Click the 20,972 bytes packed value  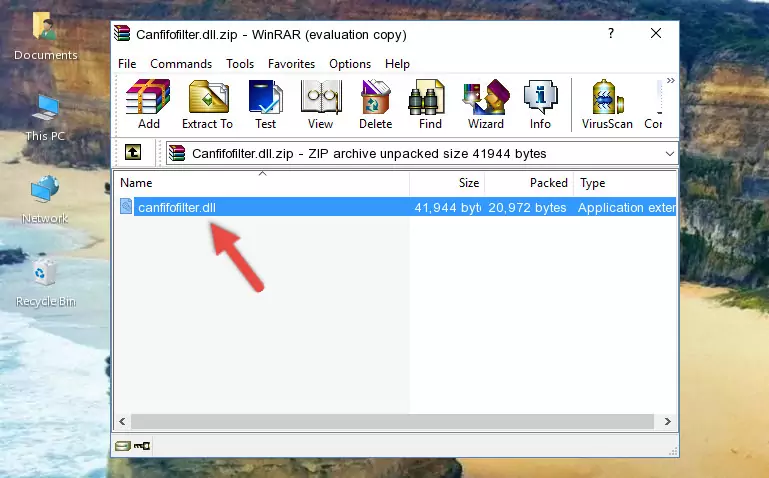point(527,207)
